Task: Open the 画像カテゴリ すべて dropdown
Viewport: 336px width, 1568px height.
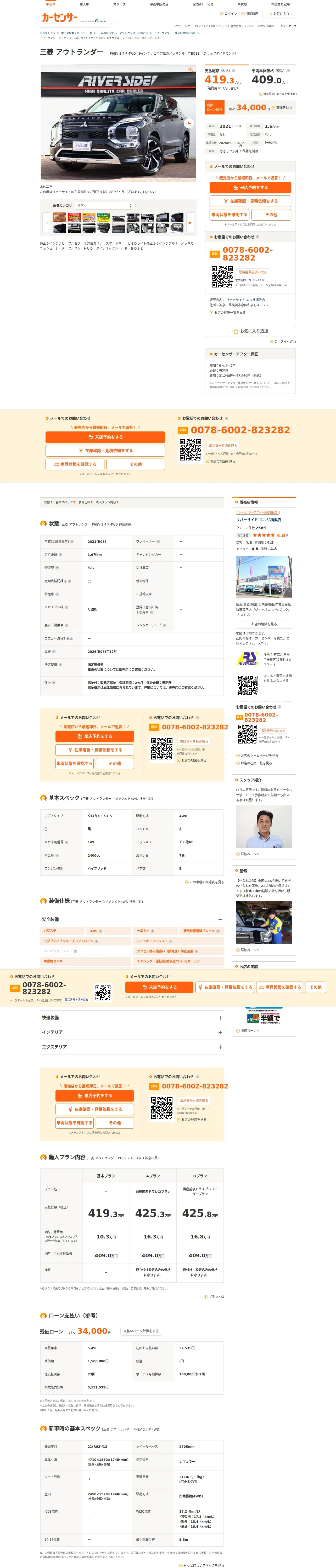Action: point(104,206)
